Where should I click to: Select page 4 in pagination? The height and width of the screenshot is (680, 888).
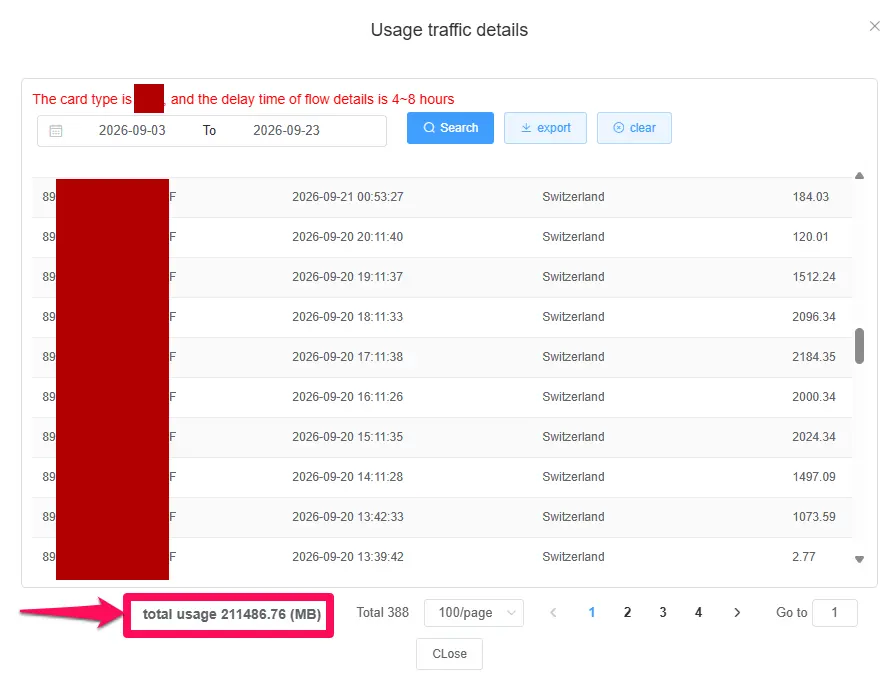pyautogui.click(x=698, y=613)
